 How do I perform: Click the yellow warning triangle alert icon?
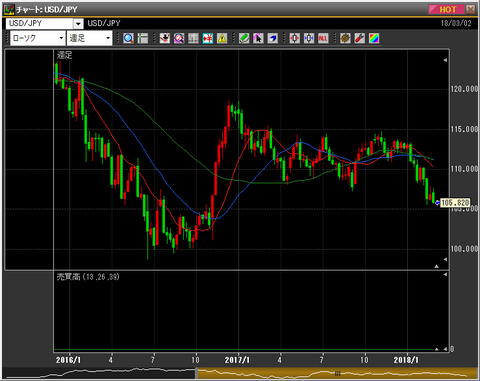pos(222,38)
